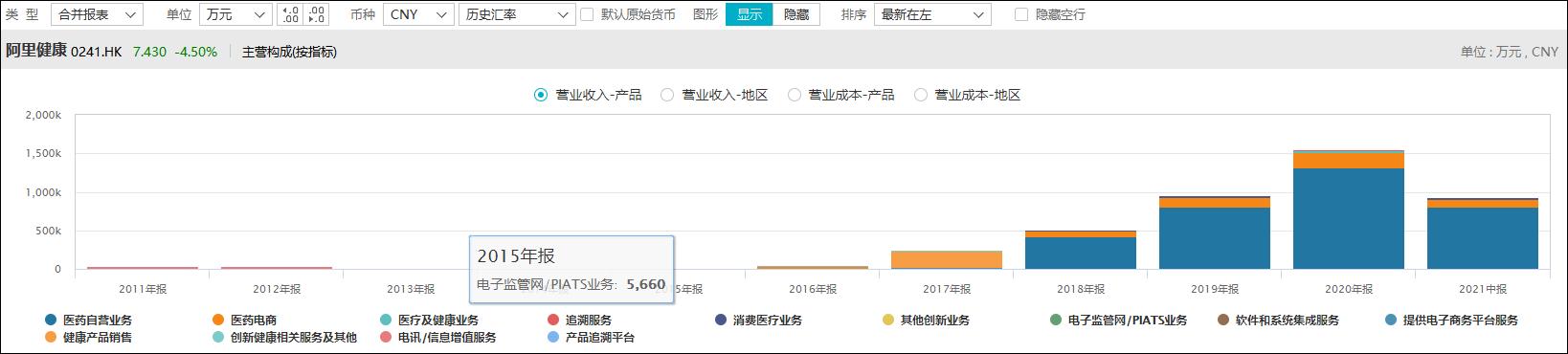1568x354 pixels.
Task: Open the 合并报表 type dropdown
Action: pyautogui.click(x=97, y=14)
